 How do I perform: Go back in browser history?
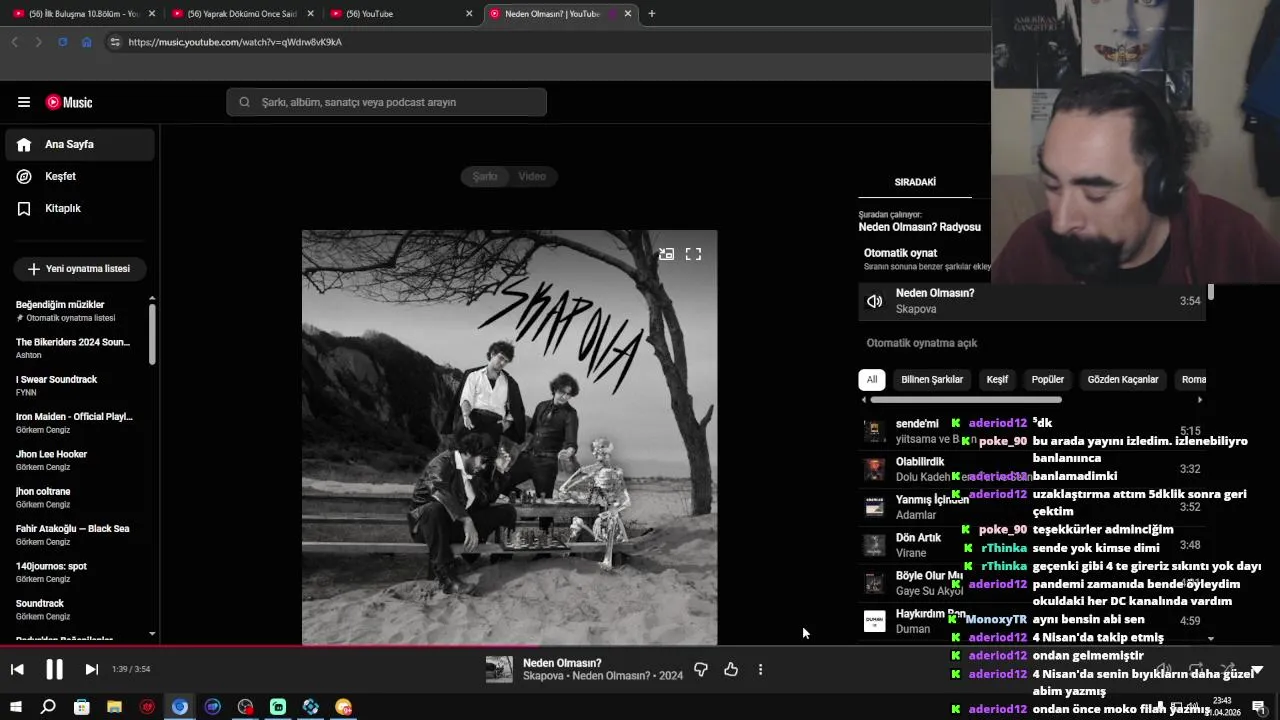click(14, 42)
